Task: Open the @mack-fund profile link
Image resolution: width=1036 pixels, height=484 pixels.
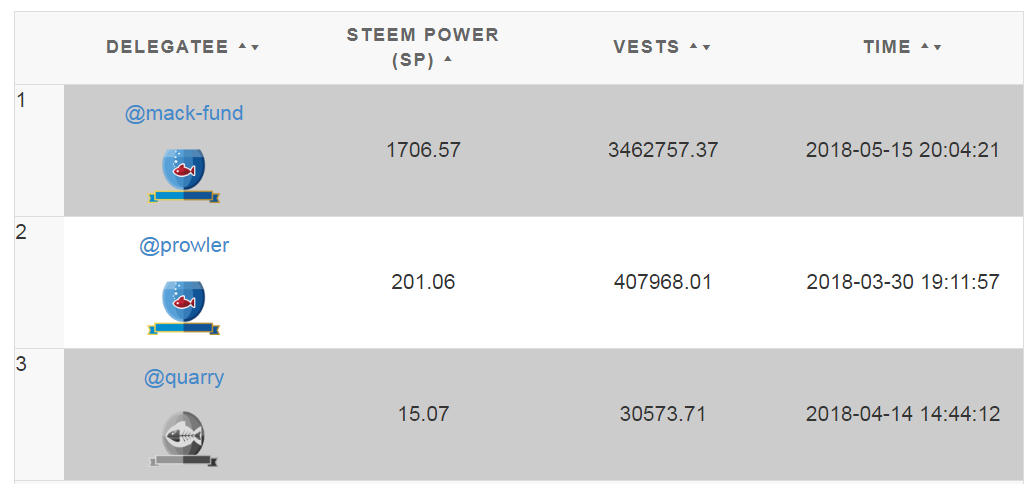Action: pos(184,114)
